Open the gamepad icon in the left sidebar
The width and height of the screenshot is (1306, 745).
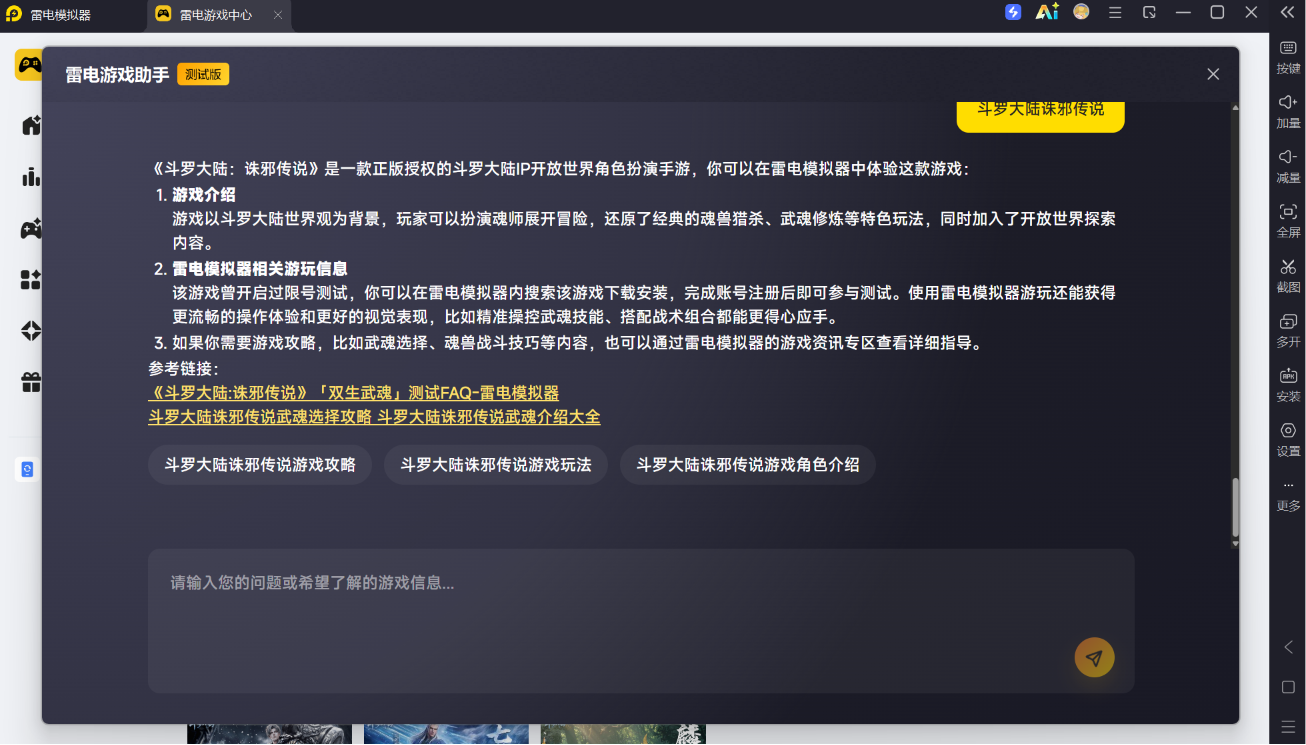pos(31,229)
